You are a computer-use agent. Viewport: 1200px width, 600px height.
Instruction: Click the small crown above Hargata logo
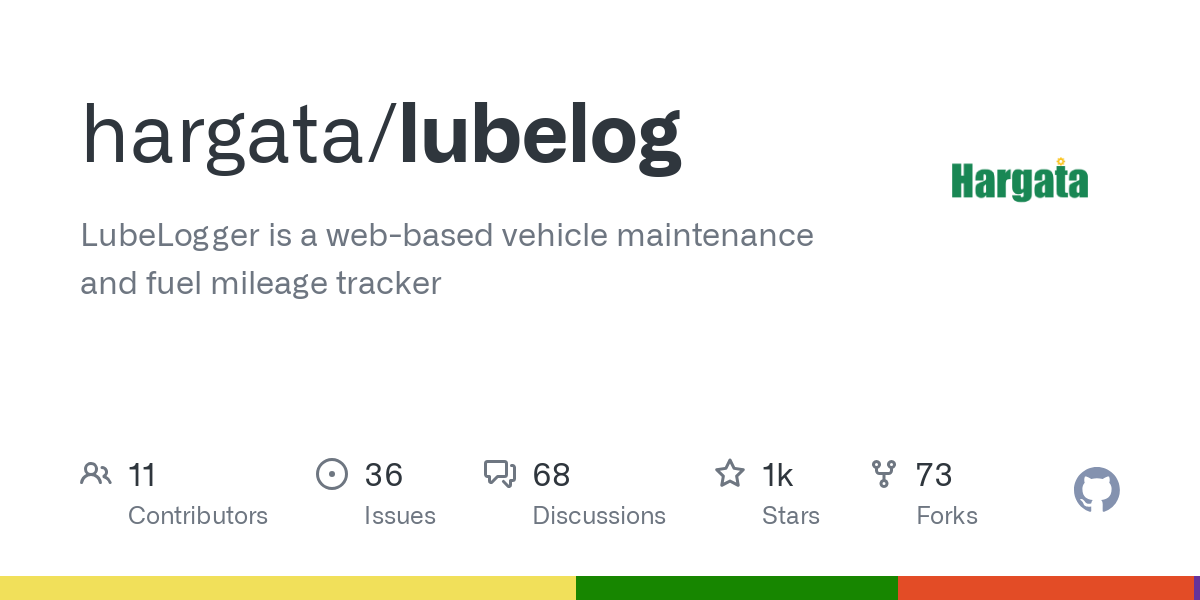click(1061, 160)
